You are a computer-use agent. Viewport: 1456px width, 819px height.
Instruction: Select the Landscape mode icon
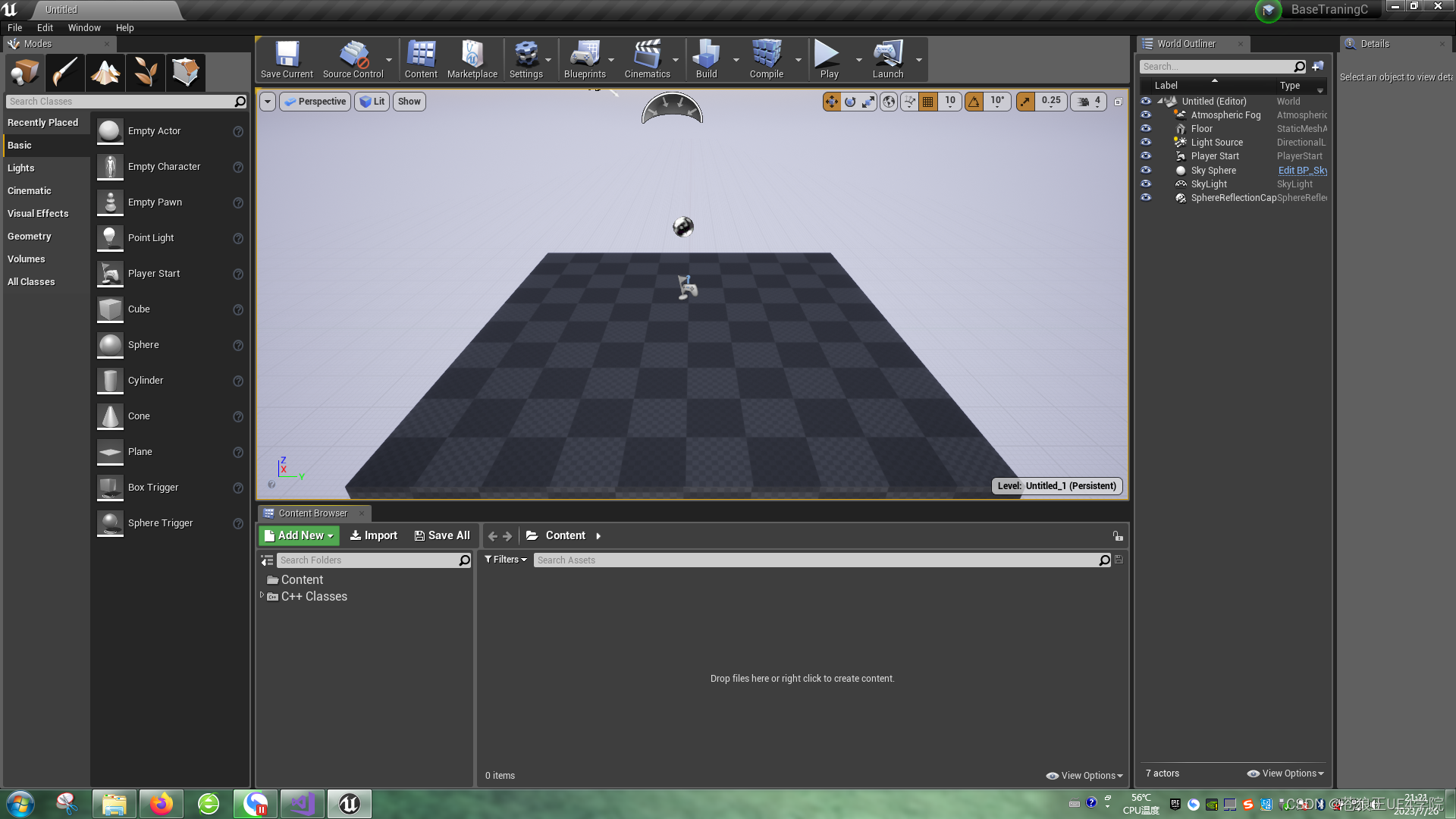(x=105, y=72)
